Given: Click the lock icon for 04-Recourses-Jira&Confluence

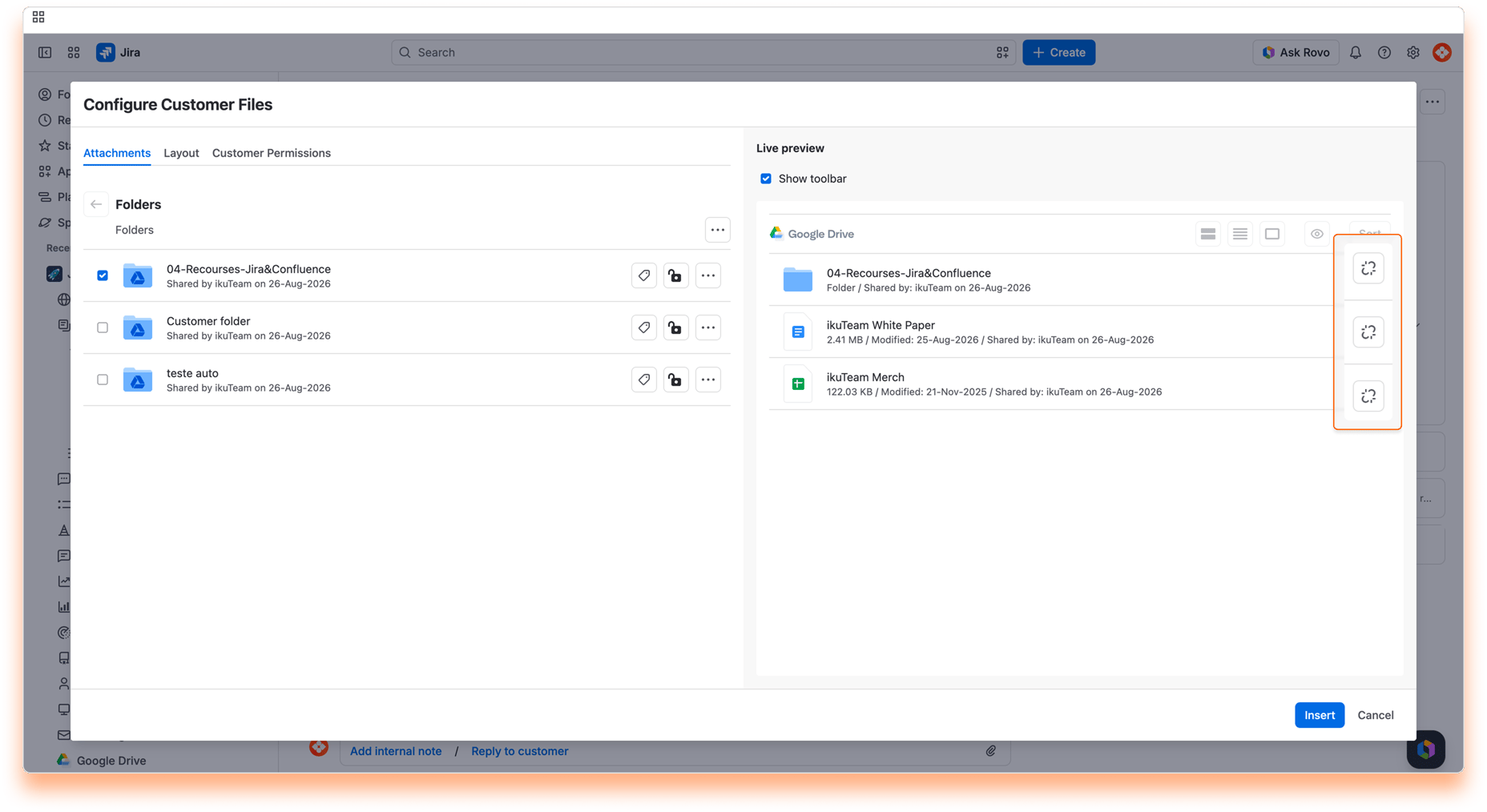Looking at the screenshot, I should (675, 275).
